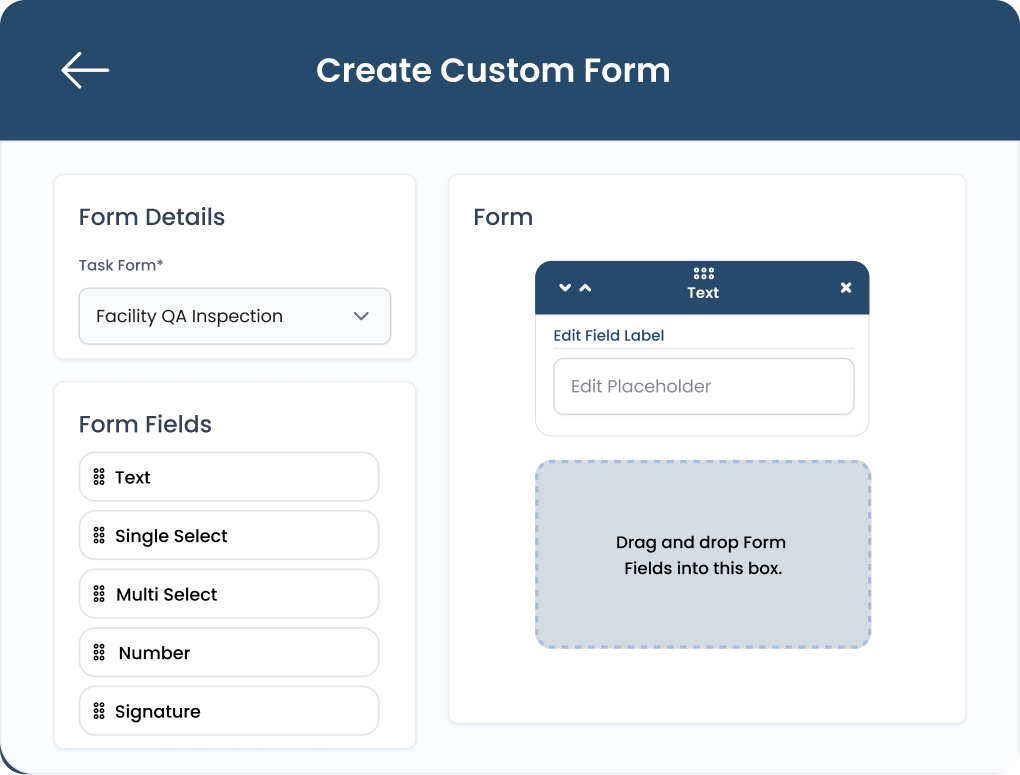Select the Single Select form field
The width and height of the screenshot is (1020, 775).
pyautogui.click(x=229, y=536)
